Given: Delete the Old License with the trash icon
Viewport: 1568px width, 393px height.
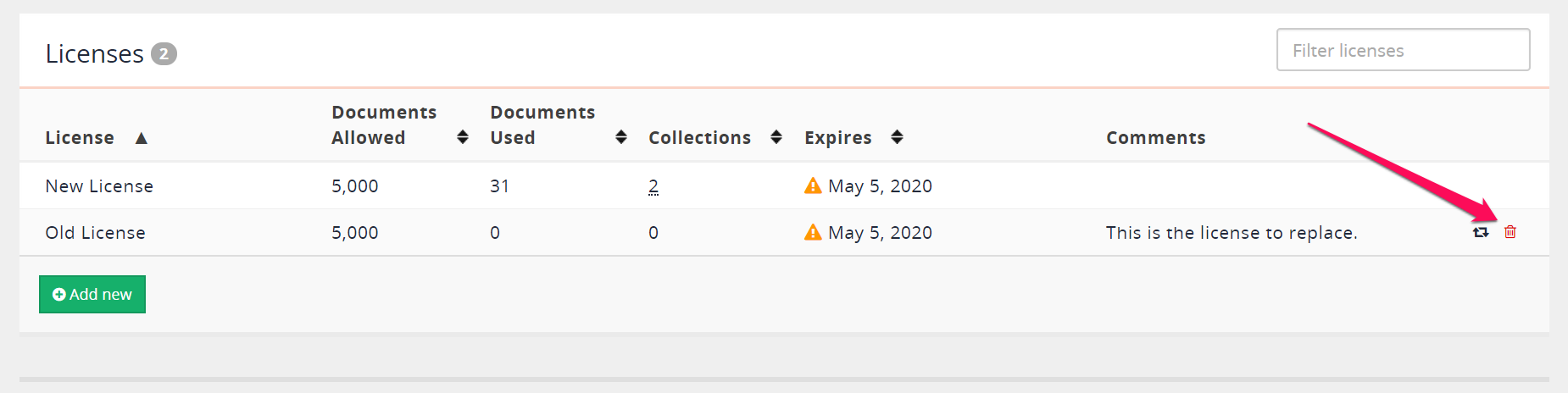Looking at the screenshot, I should [1510, 232].
